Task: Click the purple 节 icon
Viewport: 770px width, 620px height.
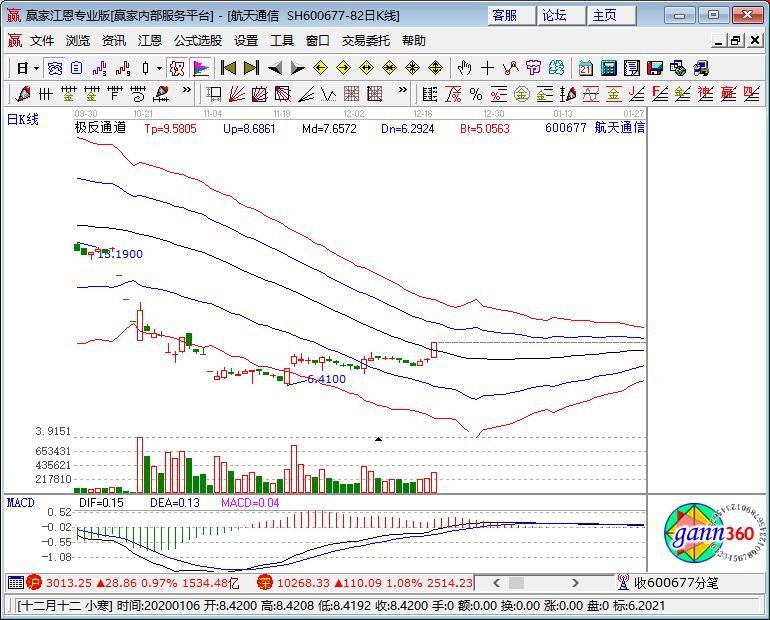Action: tap(533, 68)
